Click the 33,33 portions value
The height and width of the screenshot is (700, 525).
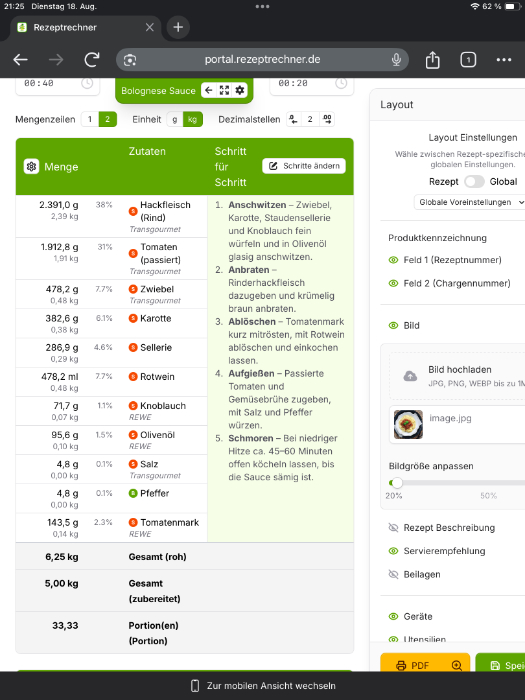65,625
